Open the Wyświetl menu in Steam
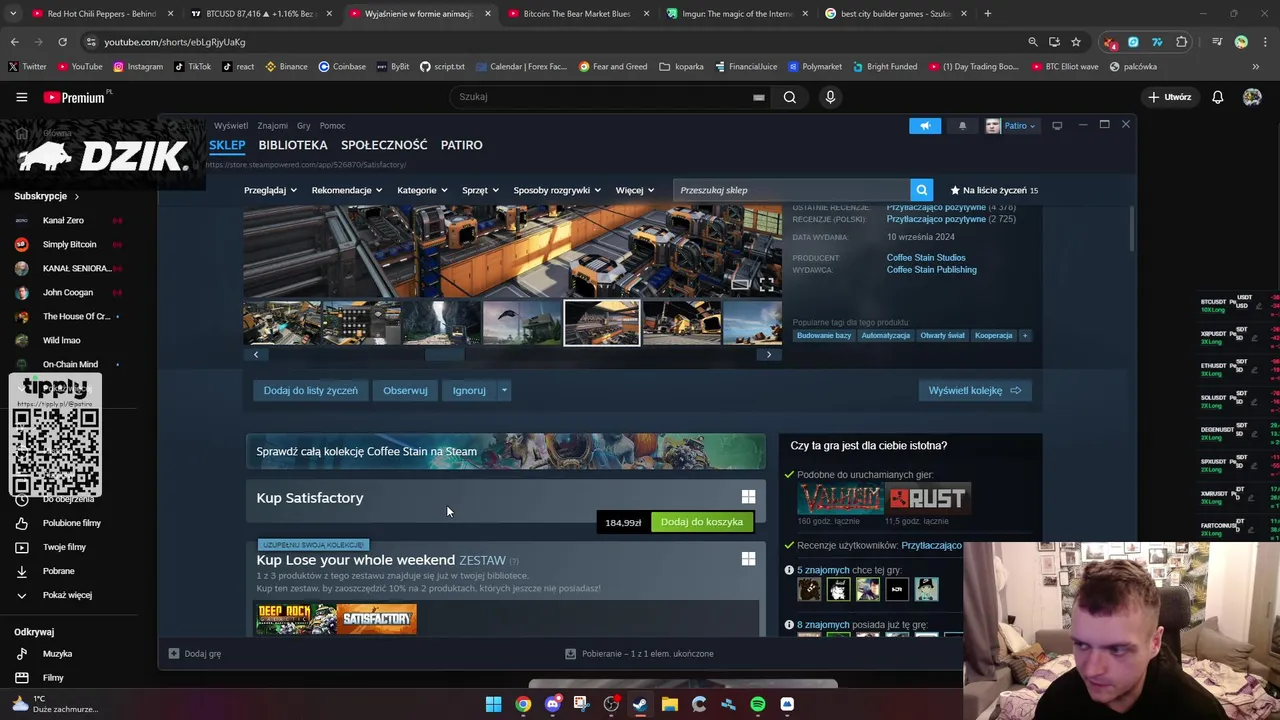This screenshot has width=1280, height=720. tap(231, 126)
